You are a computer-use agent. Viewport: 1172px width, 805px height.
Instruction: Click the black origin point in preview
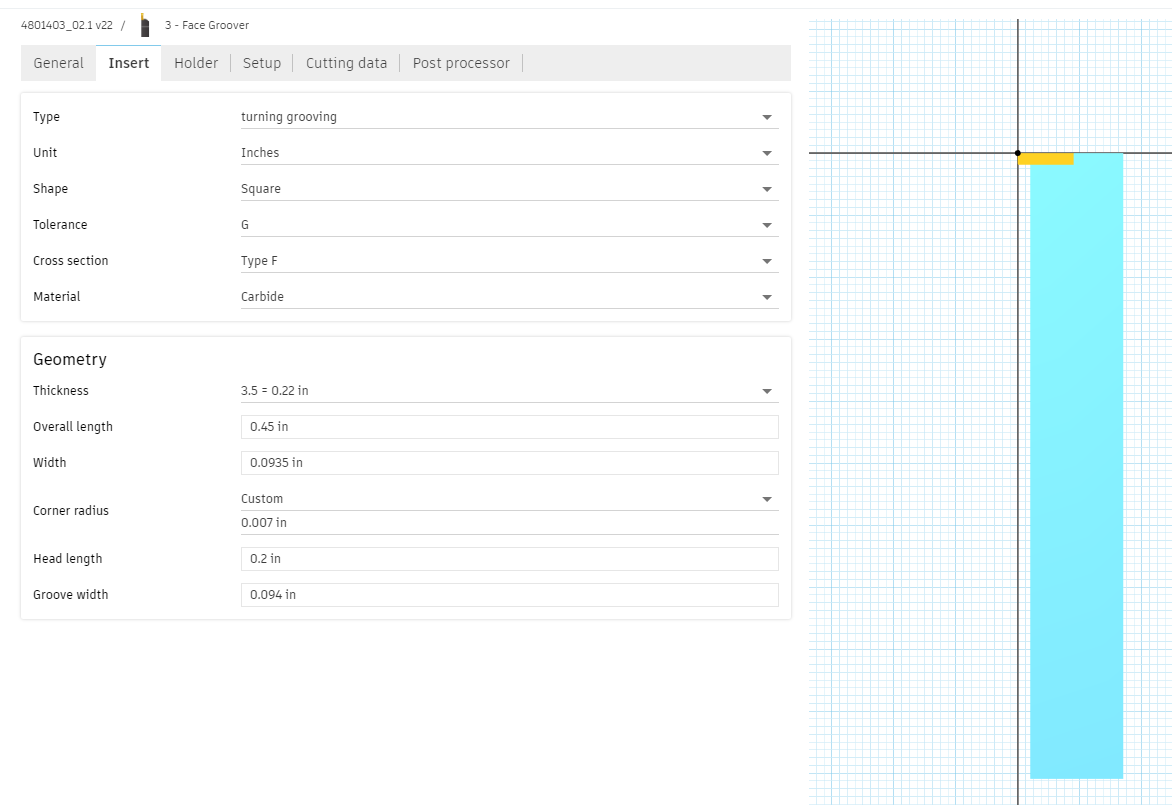click(1018, 153)
